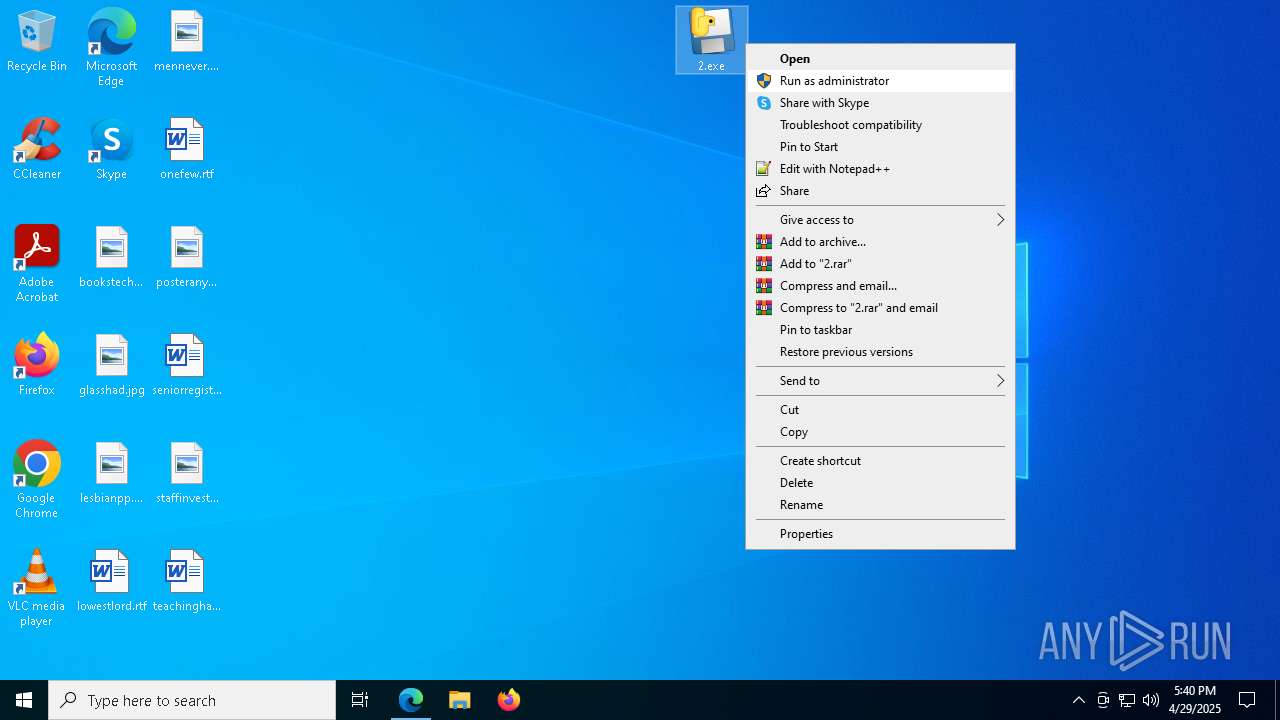The image size is (1280, 720).
Task: Expand the Send to submenu
Action: (880, 381)
